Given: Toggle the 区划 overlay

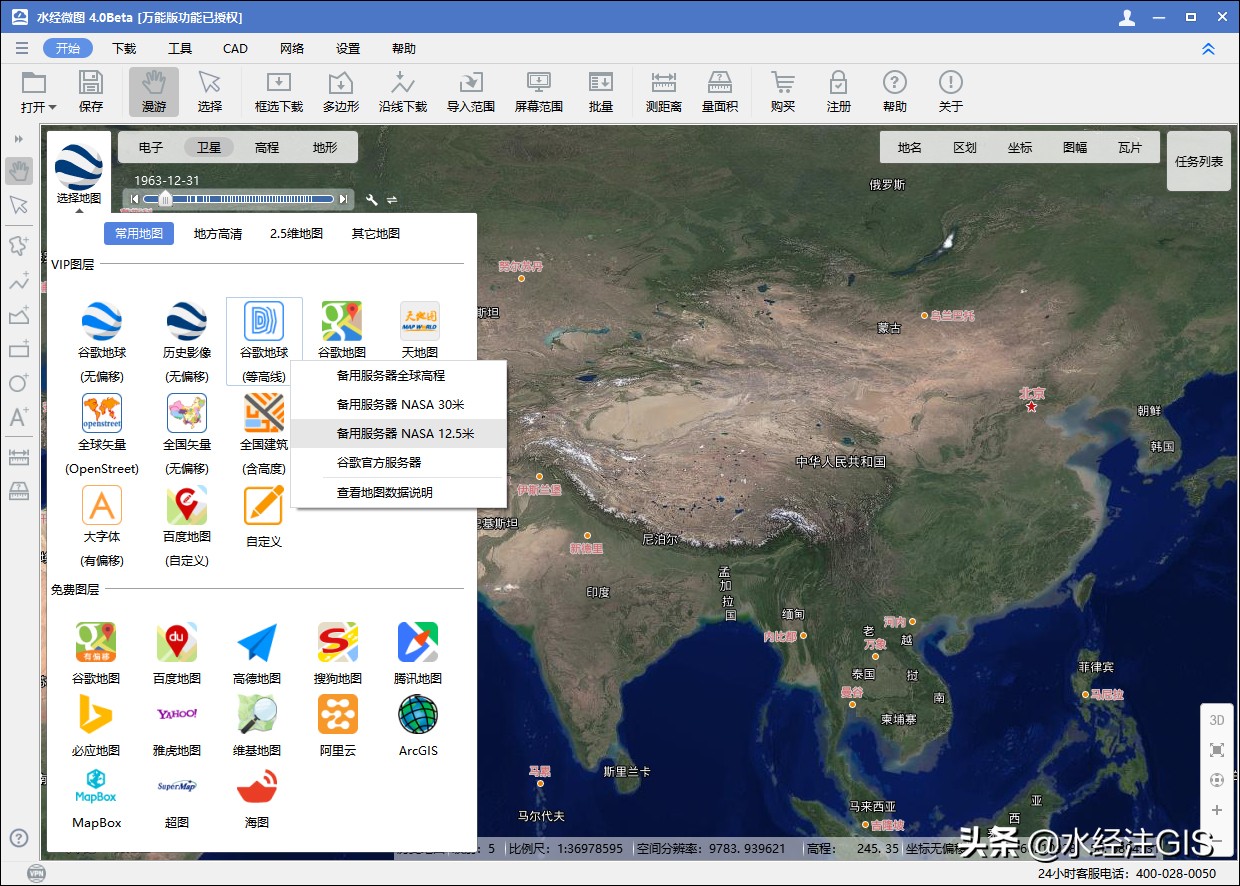Looking at the screenshot, I should [965, 147].
